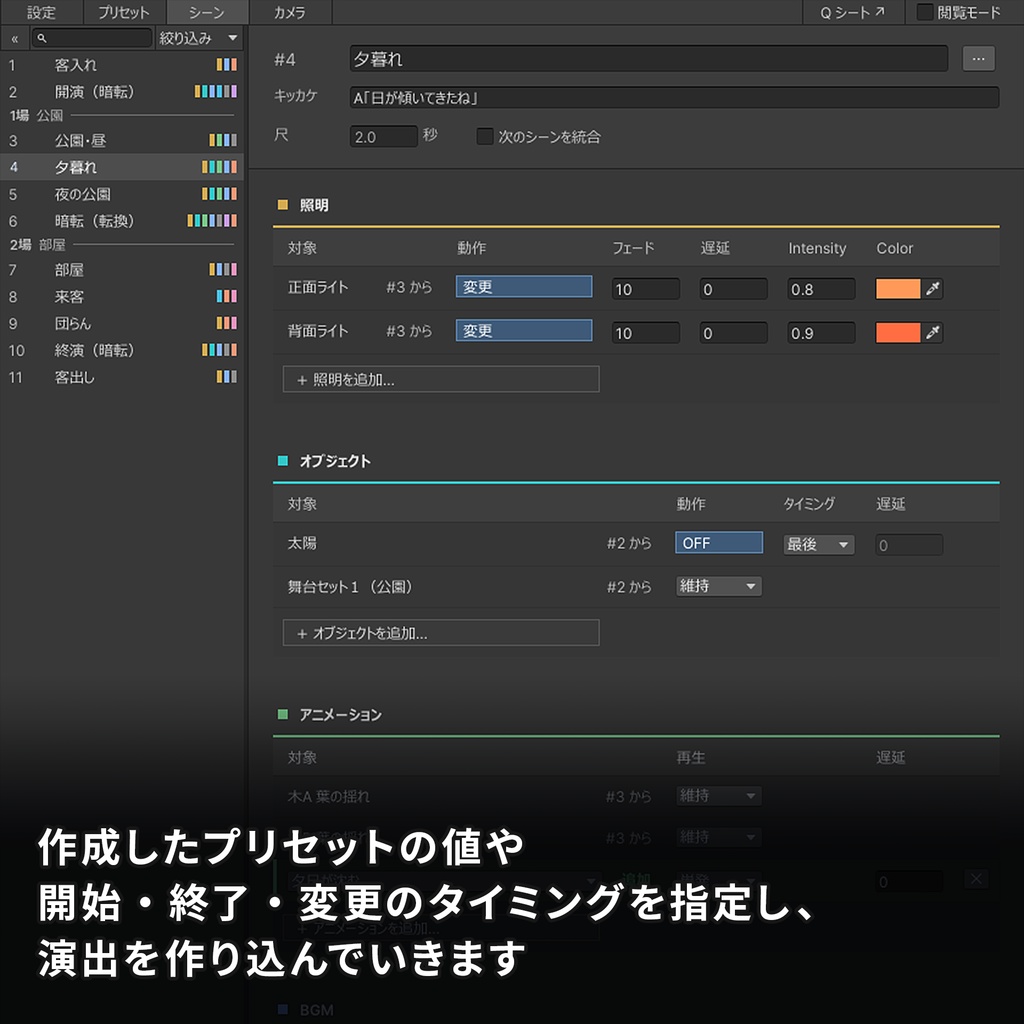Click 遅延 field for 背面ライト
Viewport: 1024px width, 1024px height.
(x=733, y=332)
